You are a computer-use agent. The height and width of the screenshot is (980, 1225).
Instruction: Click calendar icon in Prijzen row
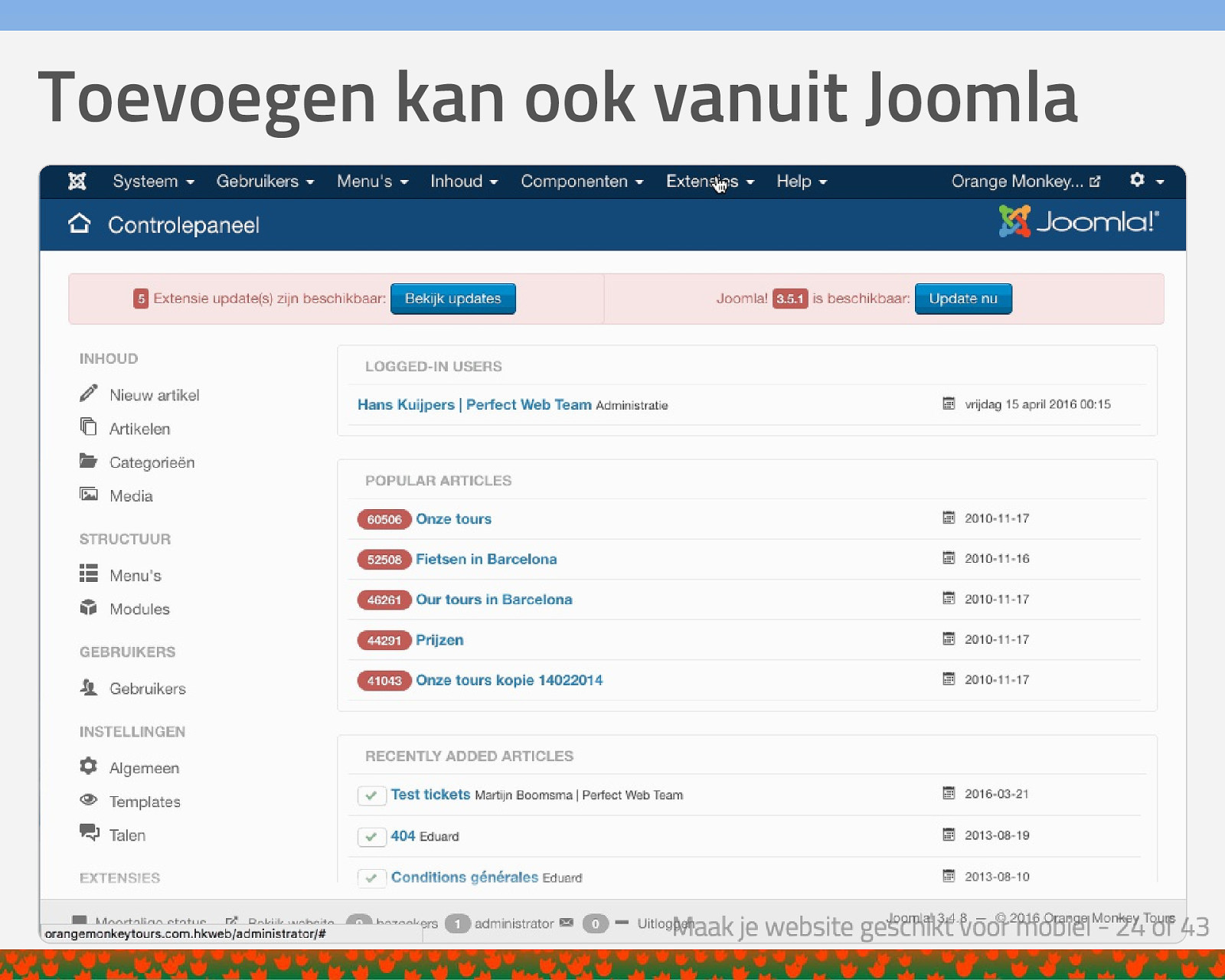click(949, 639)
